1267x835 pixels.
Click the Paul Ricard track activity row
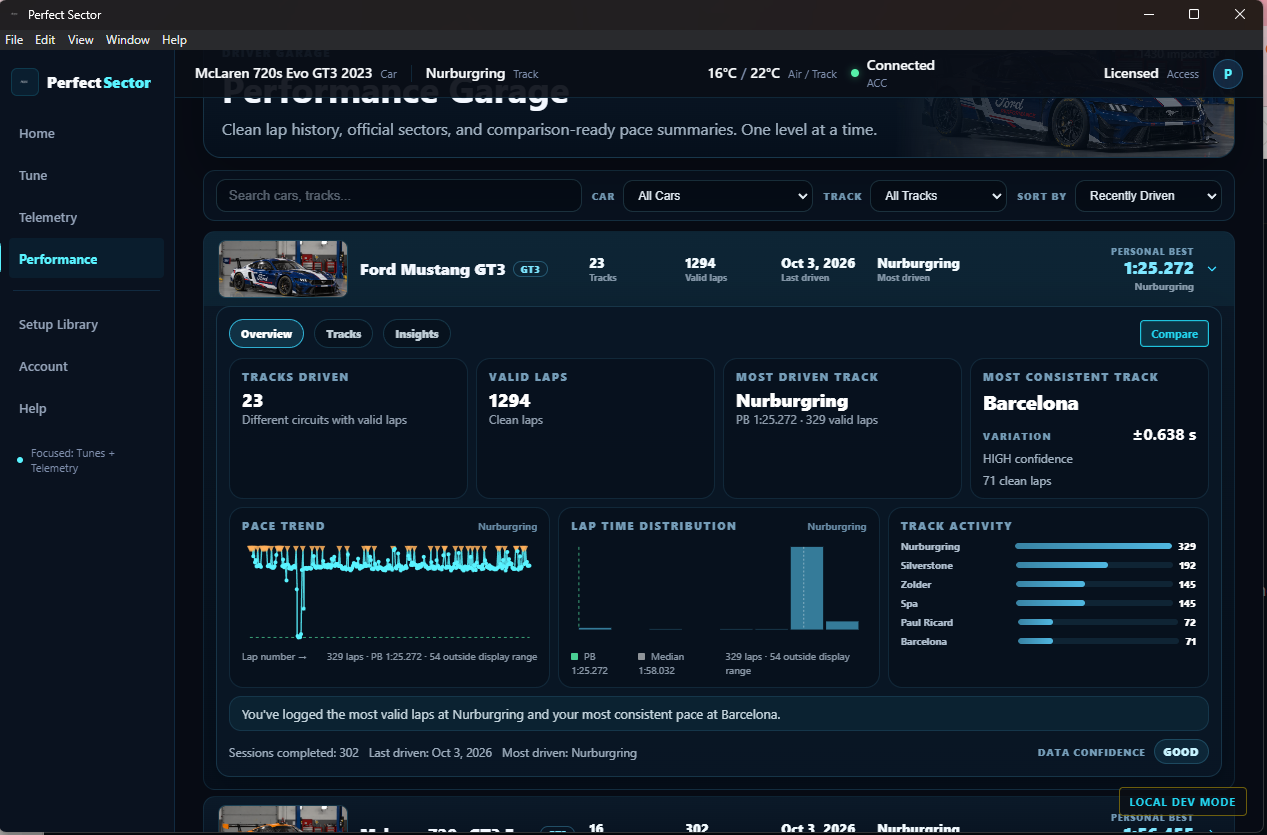[1048, 623]
